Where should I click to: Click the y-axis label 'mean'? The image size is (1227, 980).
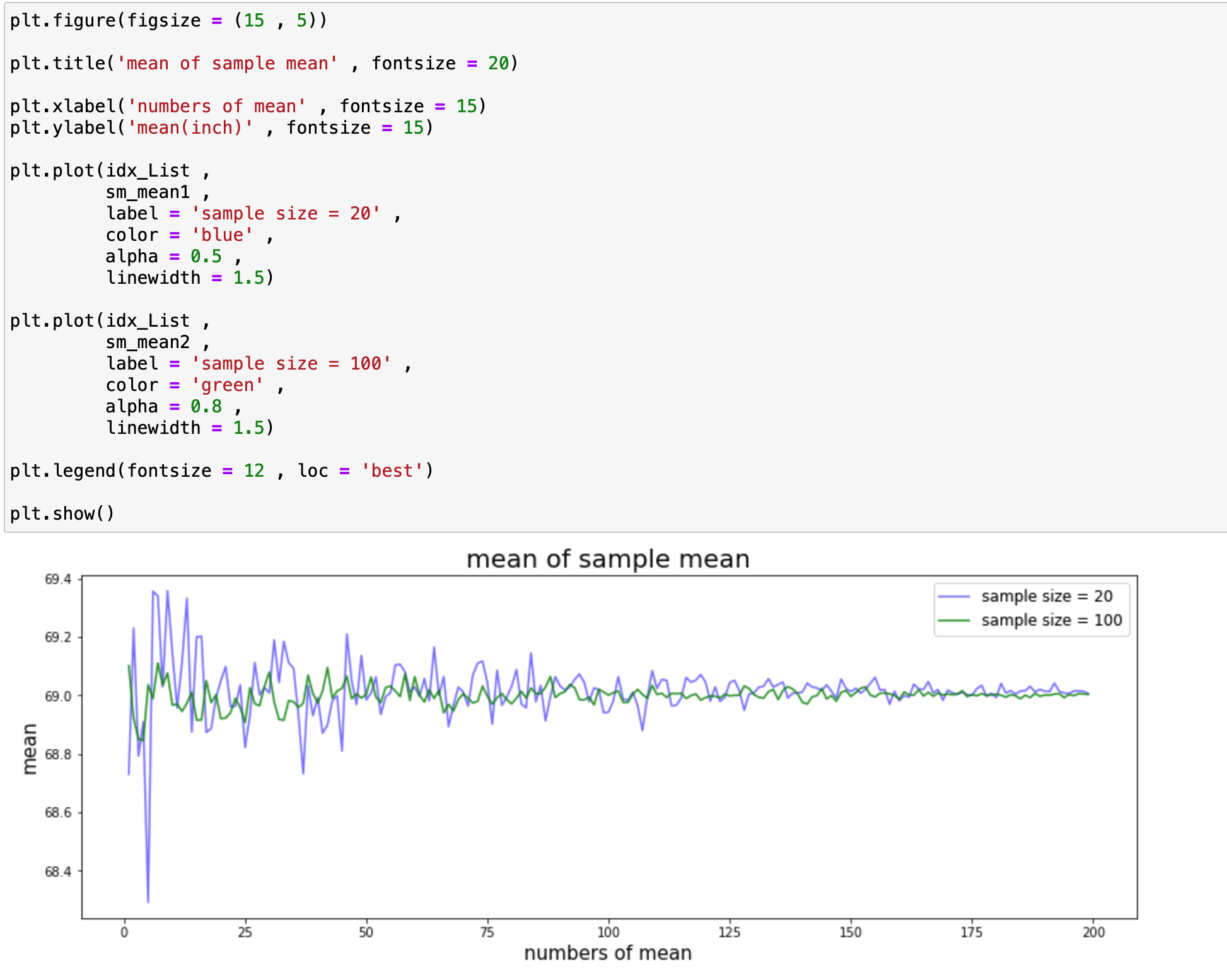[30, 749]
